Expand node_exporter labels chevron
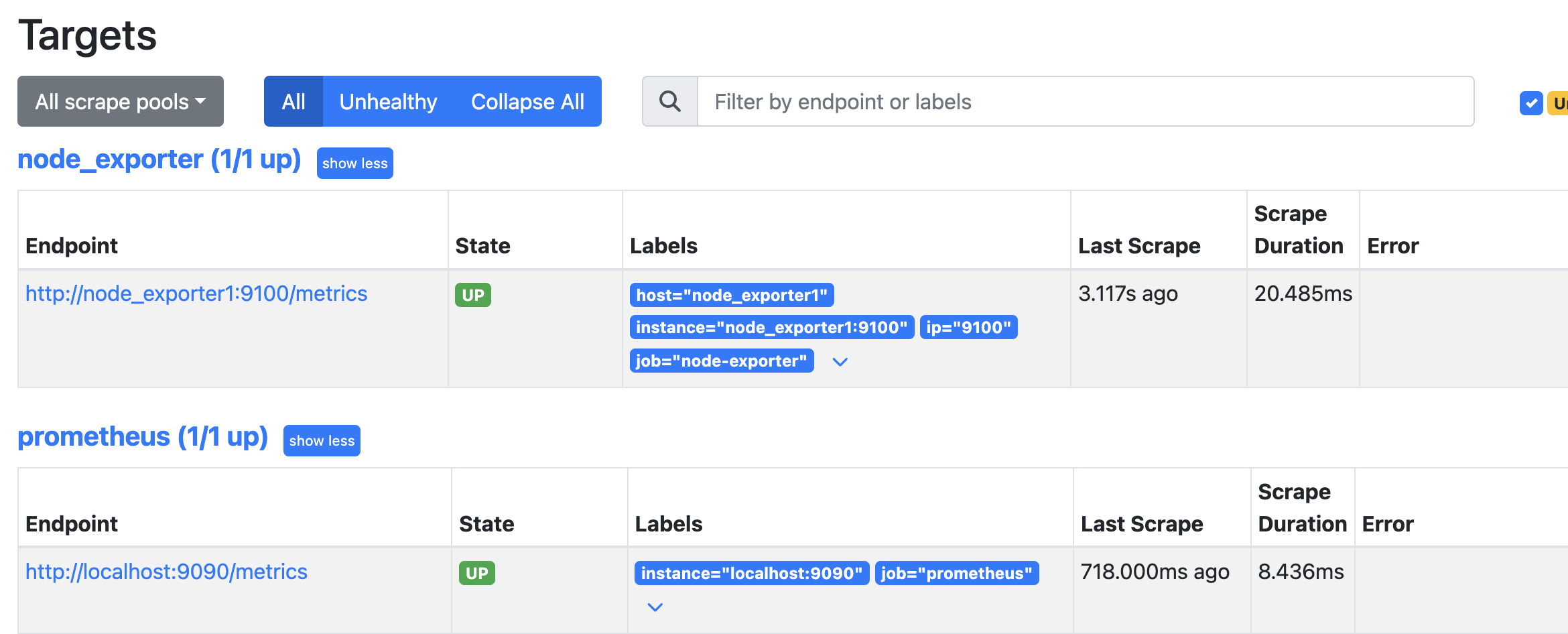1568x634 pixels. 840,362
